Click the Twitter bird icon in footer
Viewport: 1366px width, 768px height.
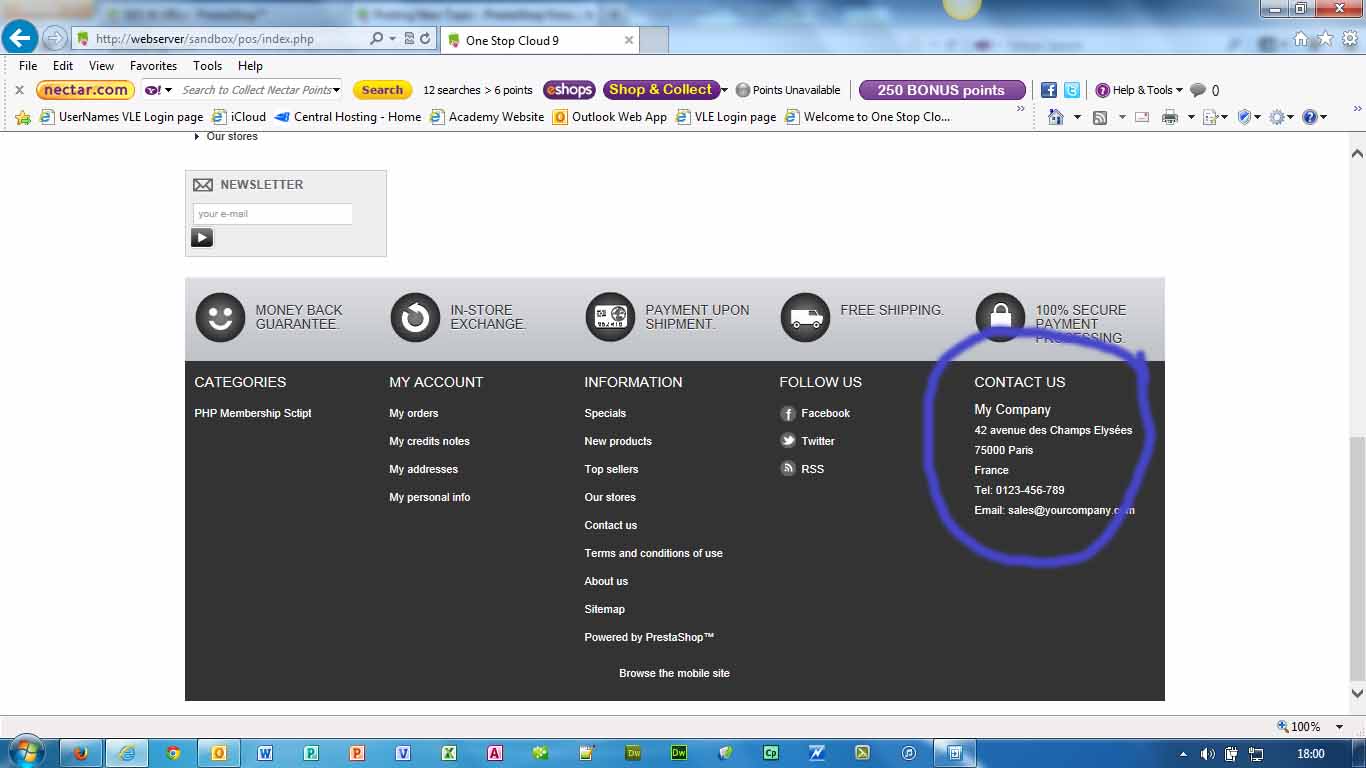pyautogui.click(x=788, y=441)
